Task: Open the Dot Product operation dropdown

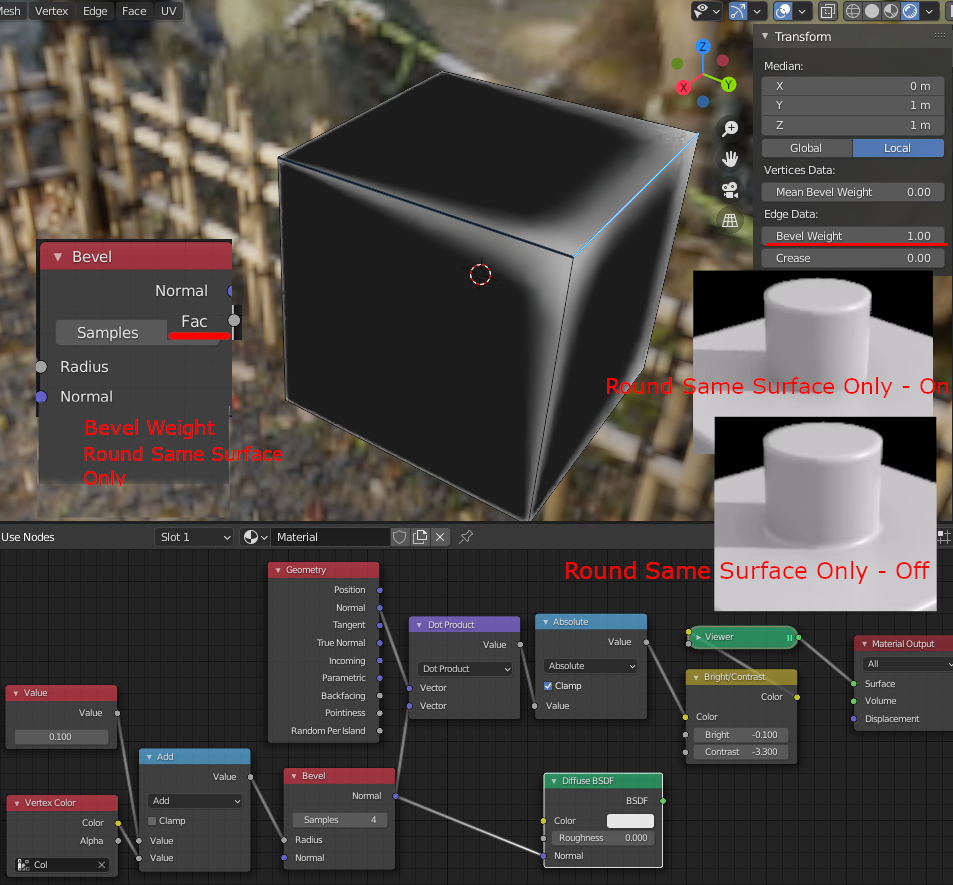Action: [x=466, y=669]
